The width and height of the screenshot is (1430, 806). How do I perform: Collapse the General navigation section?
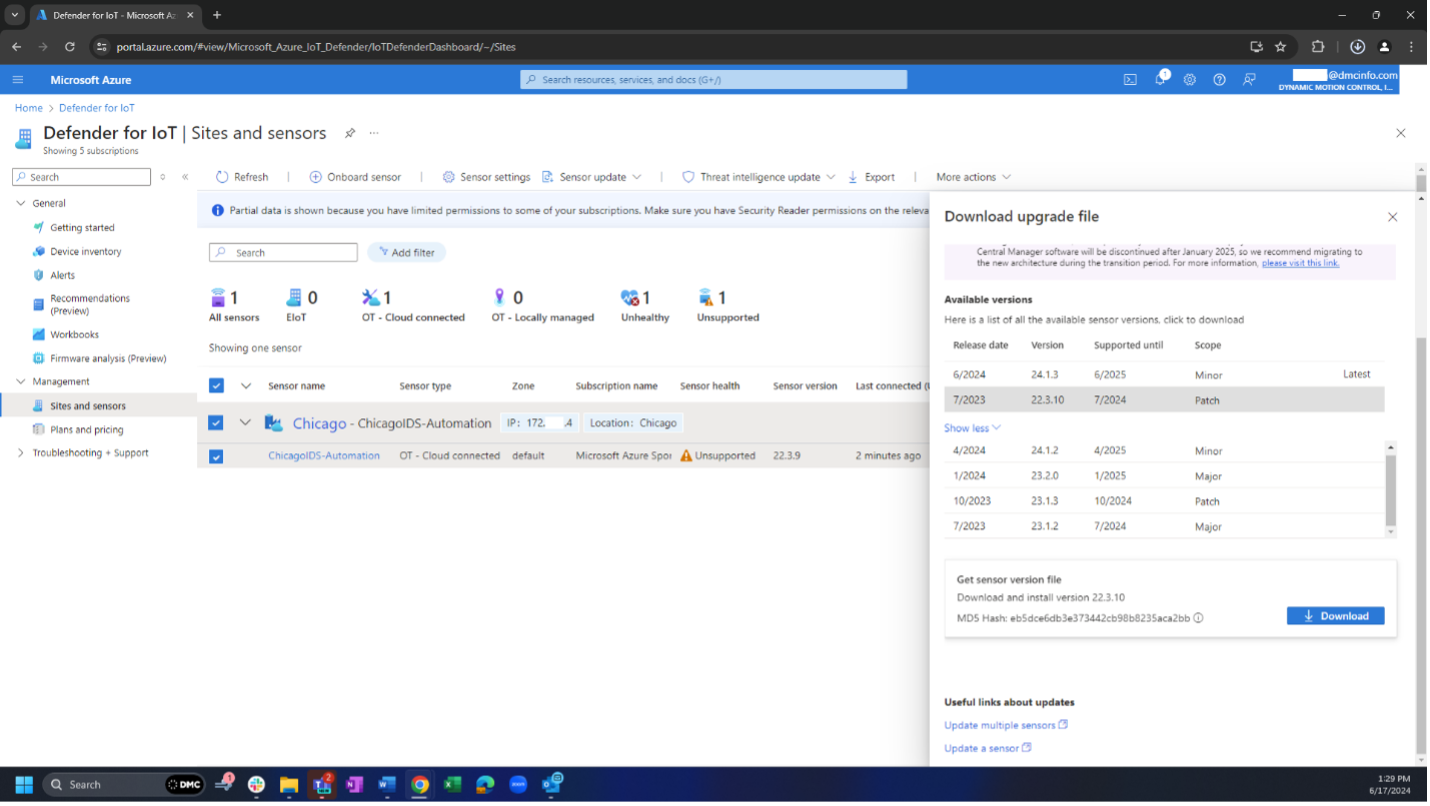pyautogui.click(x=21, y=203)
